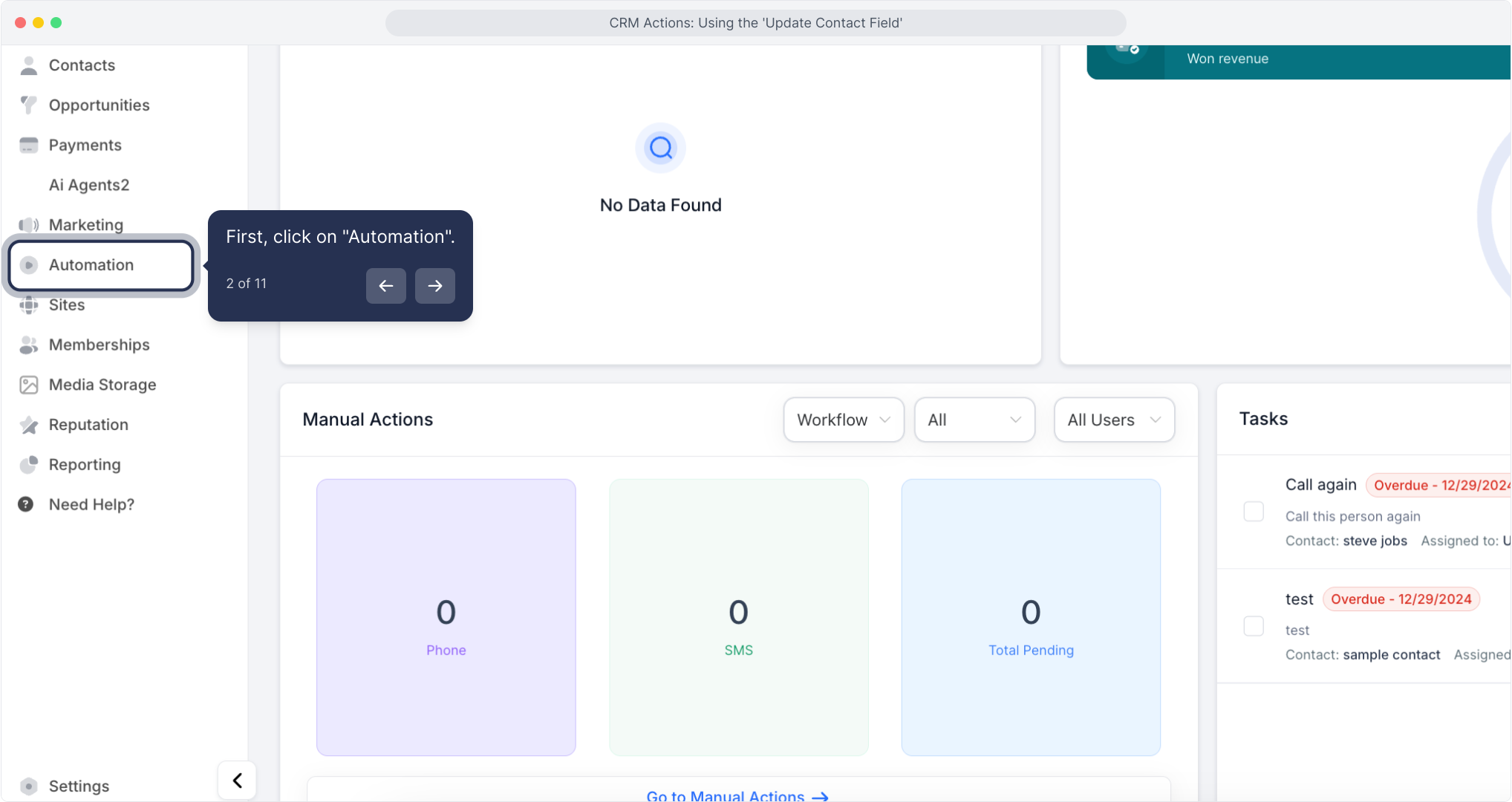
Task: Click the Marketing megaphone icon
Action: [x=29, y=225]
